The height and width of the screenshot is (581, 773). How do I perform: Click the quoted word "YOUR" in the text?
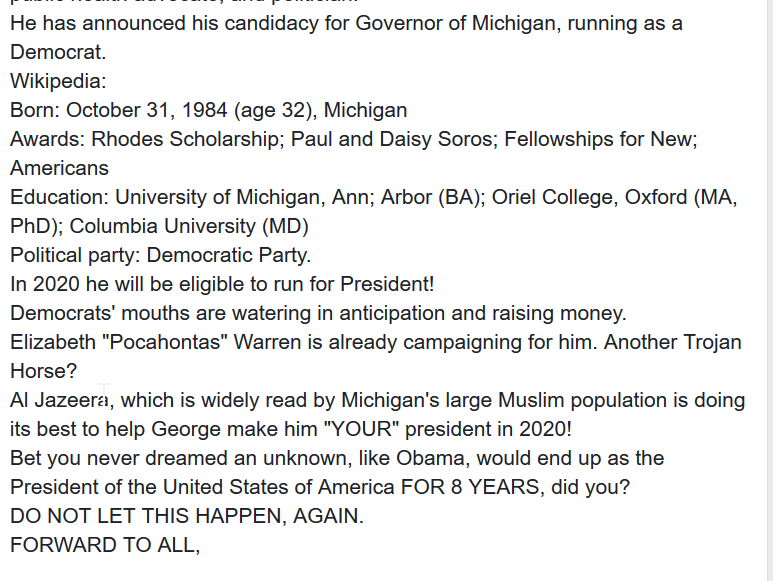pyautogui.click(x=362, y=430)
